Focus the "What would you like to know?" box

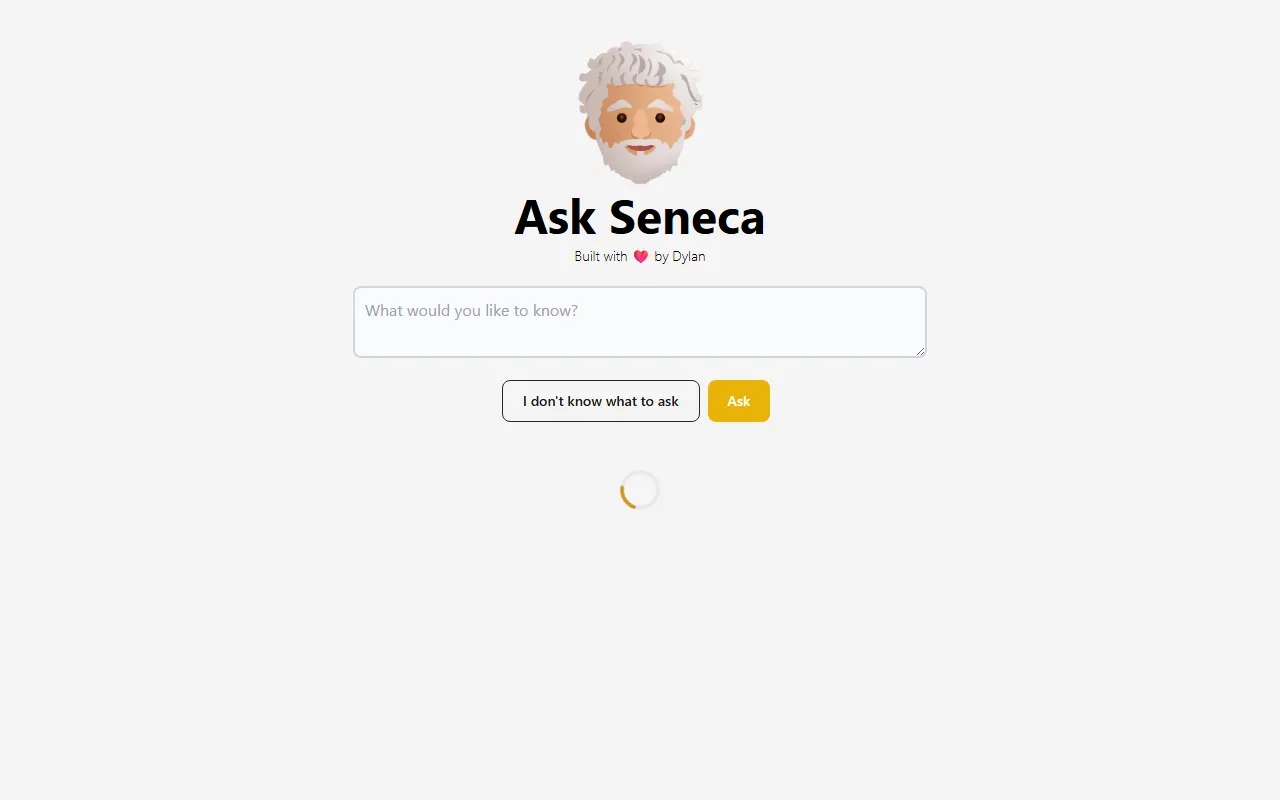640,322
